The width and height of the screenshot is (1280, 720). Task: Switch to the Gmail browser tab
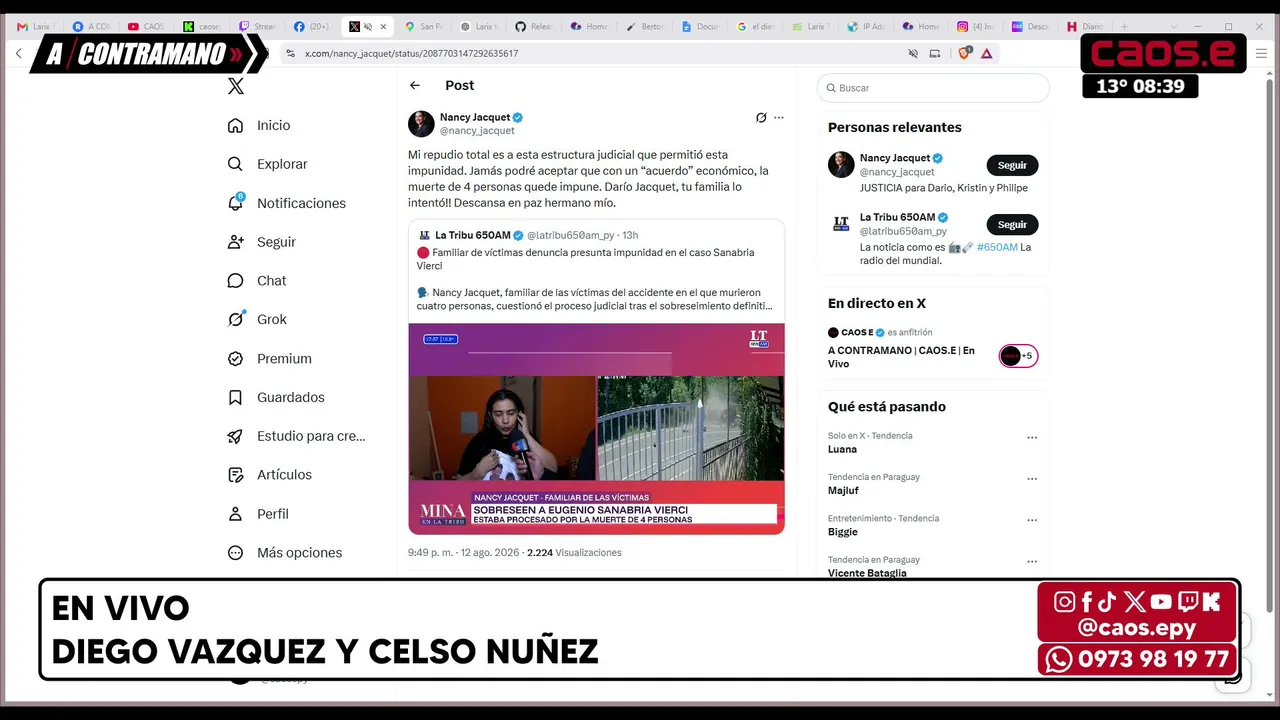coord(35,27)
